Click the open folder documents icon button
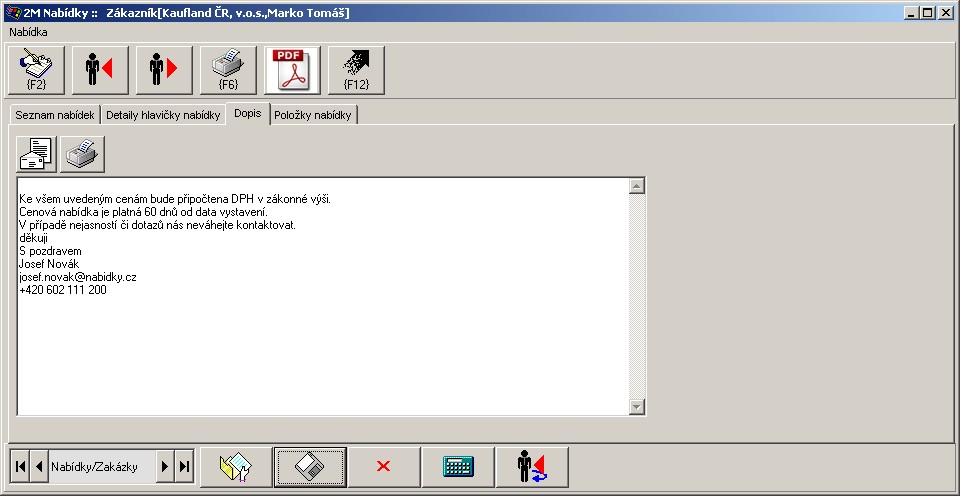Image resolution: width=960 pixels, height=496 pixels. [236, 467]
